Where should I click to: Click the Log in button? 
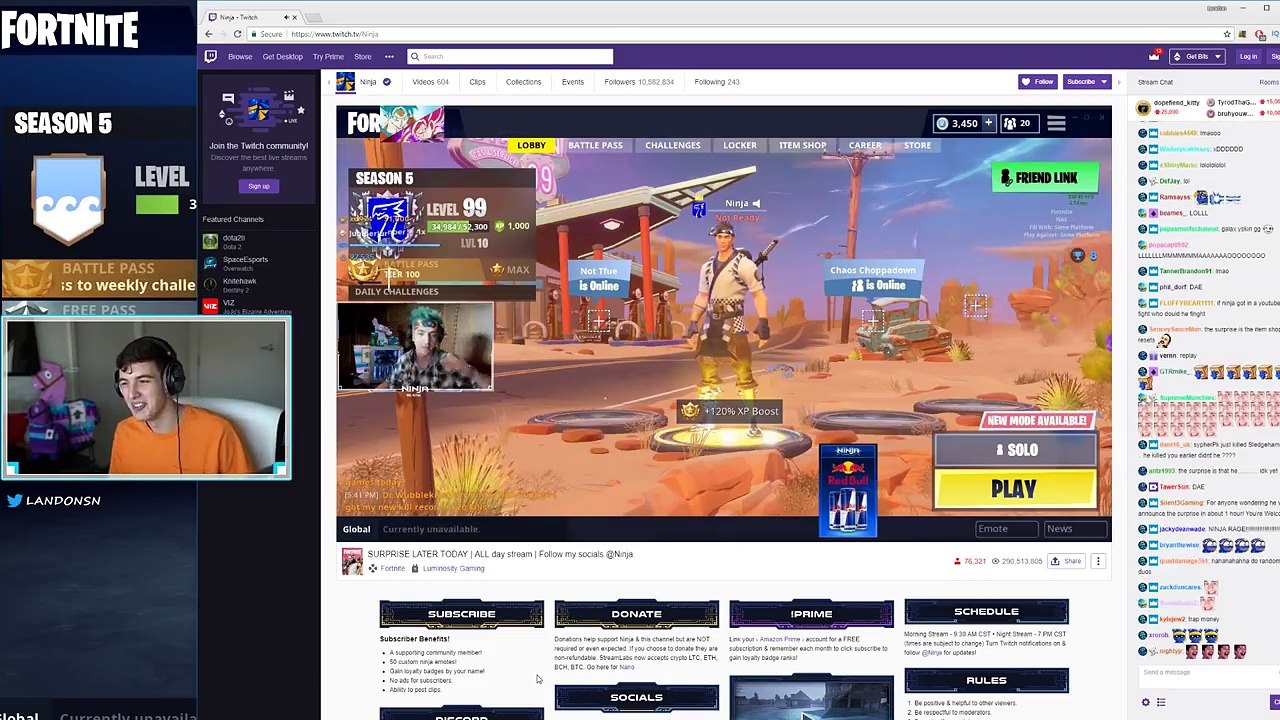pos(1248,57)
